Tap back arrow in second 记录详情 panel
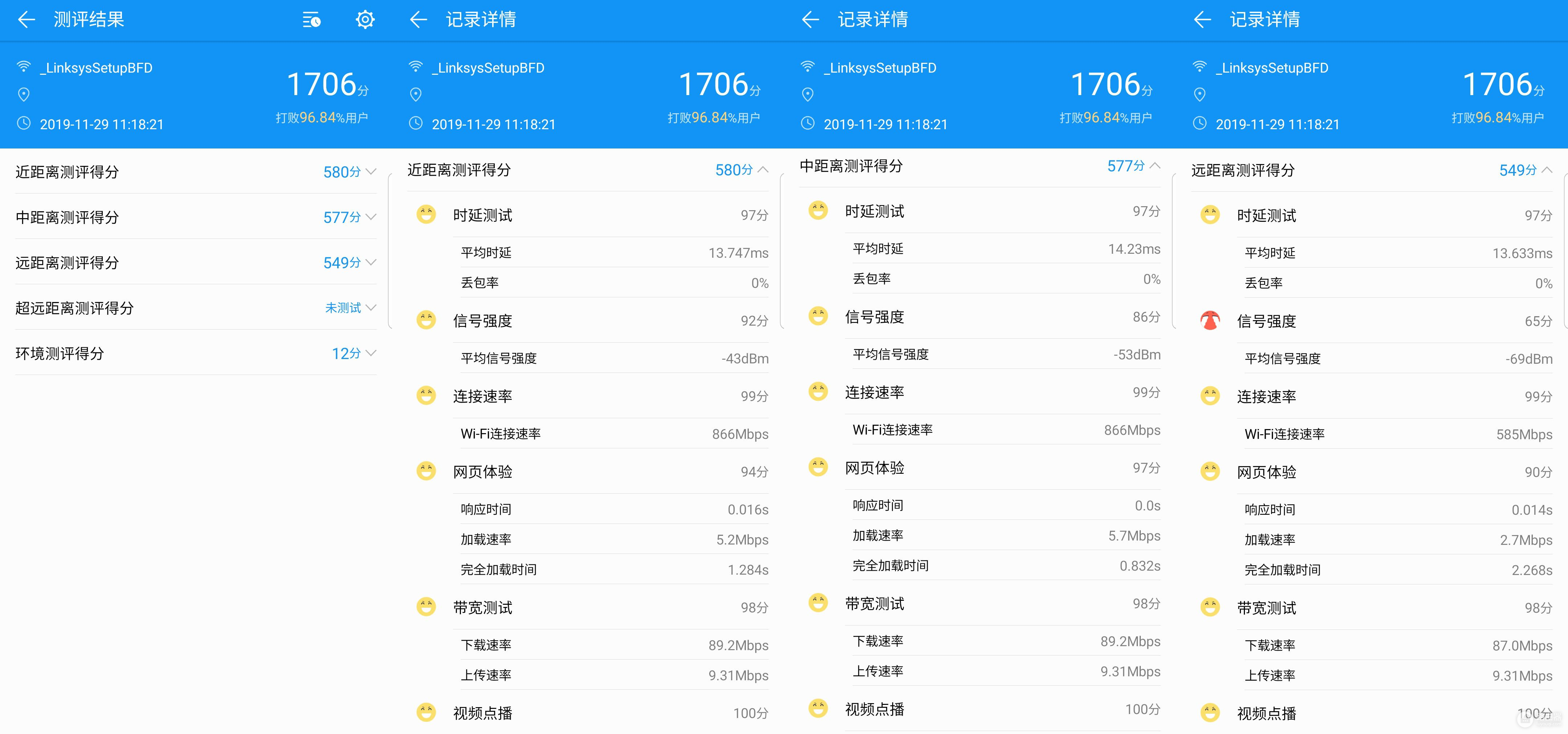Screen dimensions: 1568x734 (x=810, y=20)
